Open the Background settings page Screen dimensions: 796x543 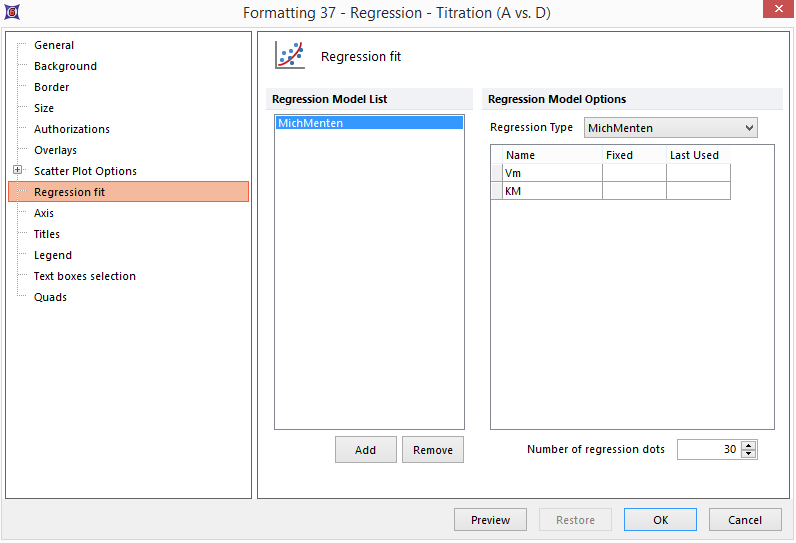click(65, 66)
